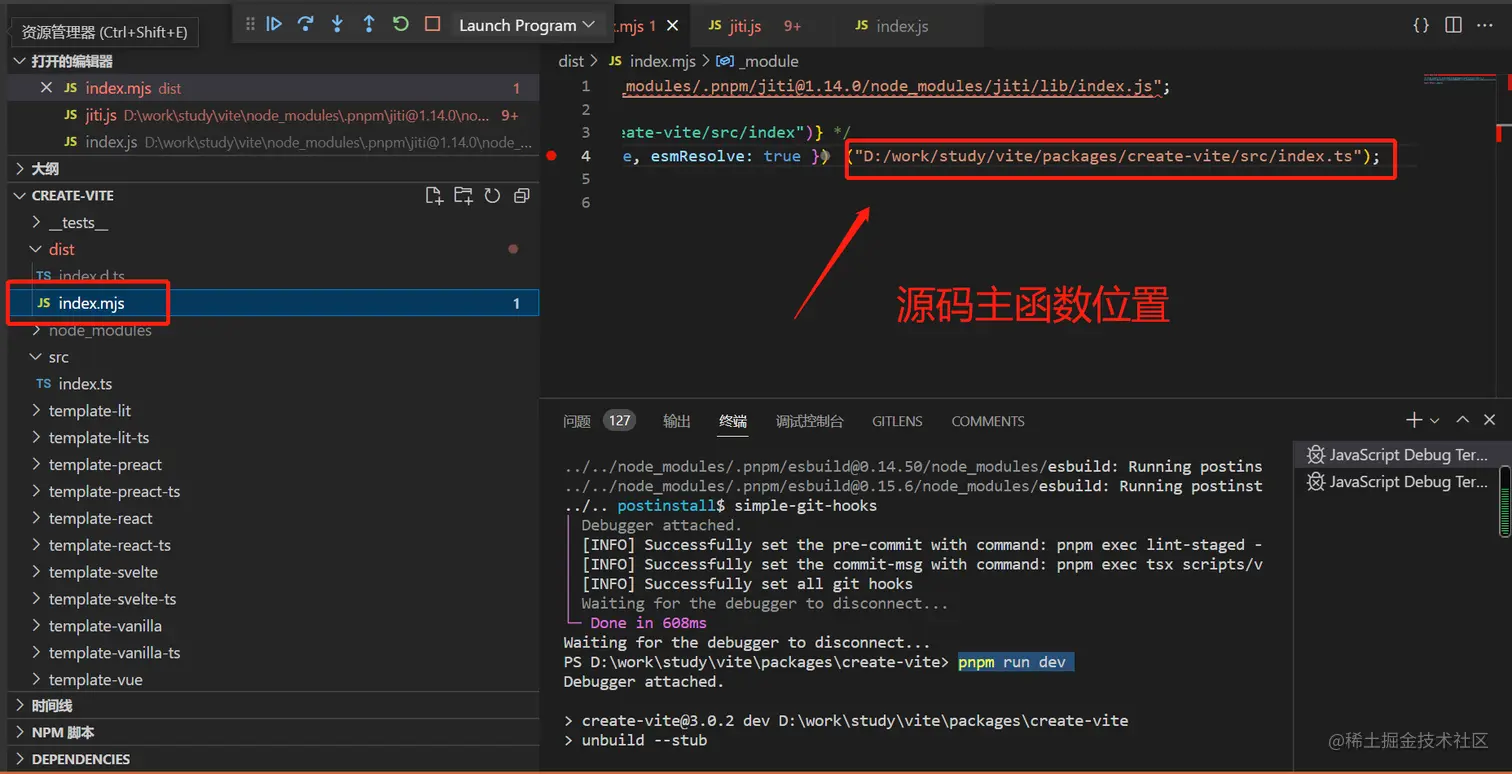Image resolution: width=1512 pixels, height=774 pixels.
Task: Click the Step Into debug icon
Action: [337, 24]
